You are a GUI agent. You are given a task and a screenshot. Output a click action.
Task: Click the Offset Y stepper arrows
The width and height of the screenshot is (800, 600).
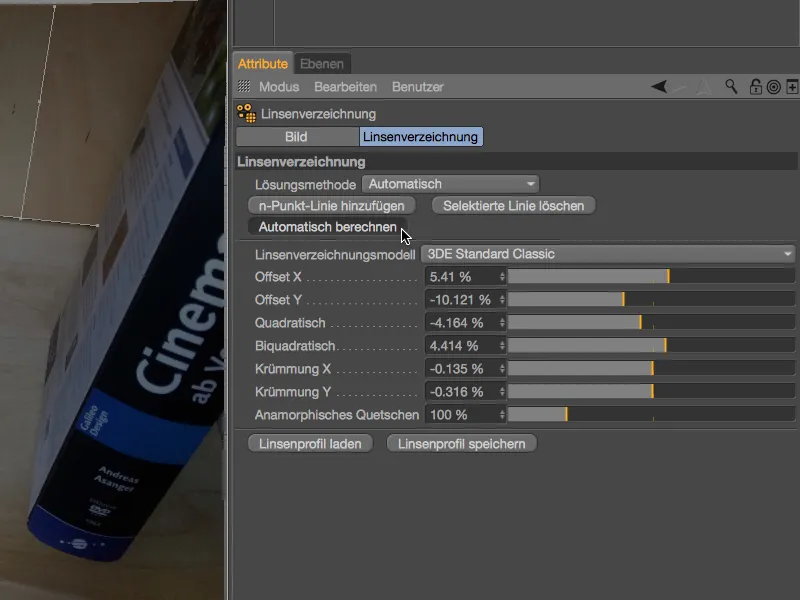(503, 299)
